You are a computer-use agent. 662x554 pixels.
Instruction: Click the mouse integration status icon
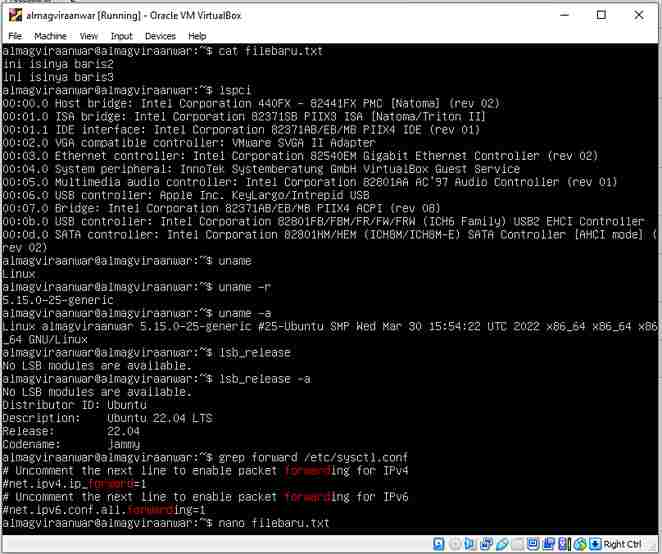click(580, 544)
